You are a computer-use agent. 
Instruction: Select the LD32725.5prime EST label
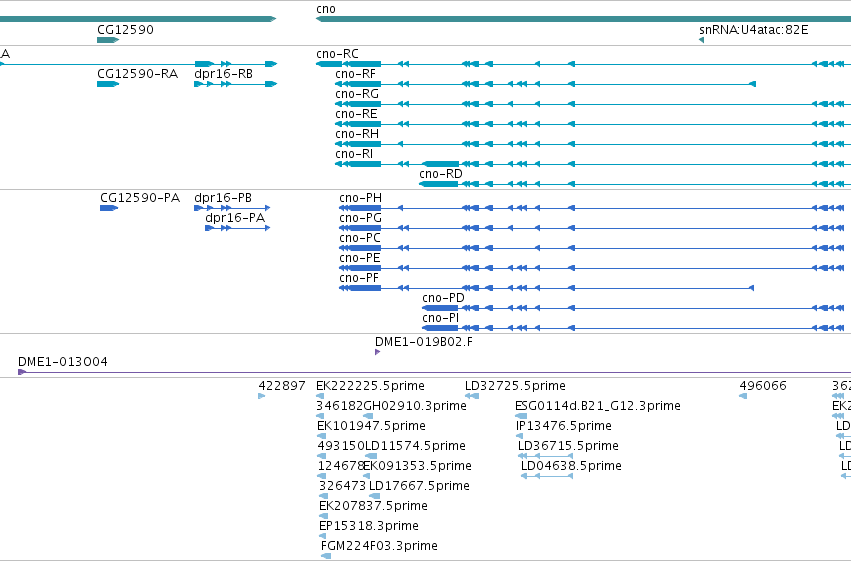tap(515, 386)
